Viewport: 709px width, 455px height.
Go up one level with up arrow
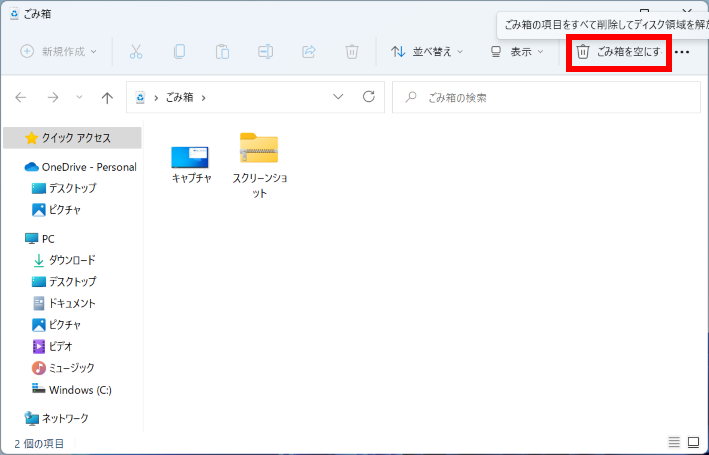tap(107, 97)
